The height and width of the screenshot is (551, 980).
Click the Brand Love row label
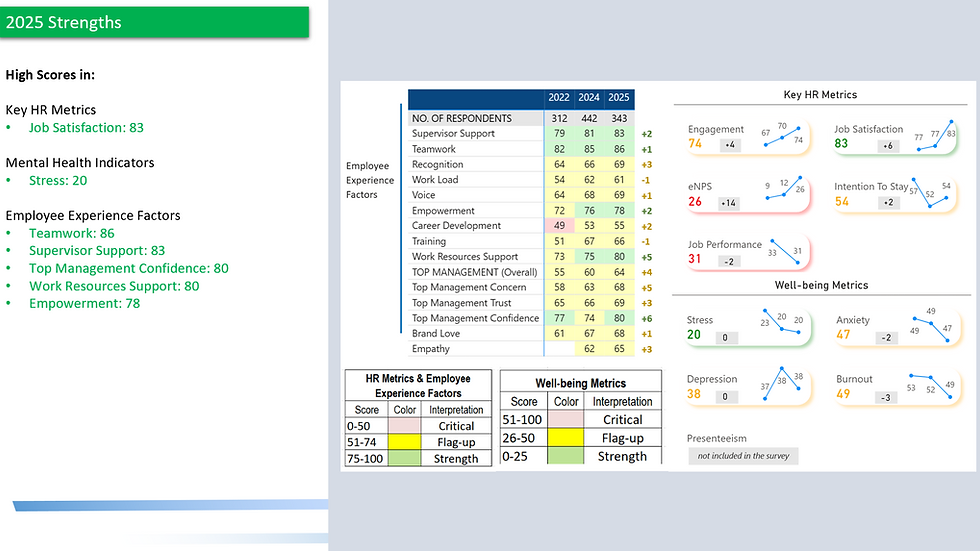(x=436, y=333)
